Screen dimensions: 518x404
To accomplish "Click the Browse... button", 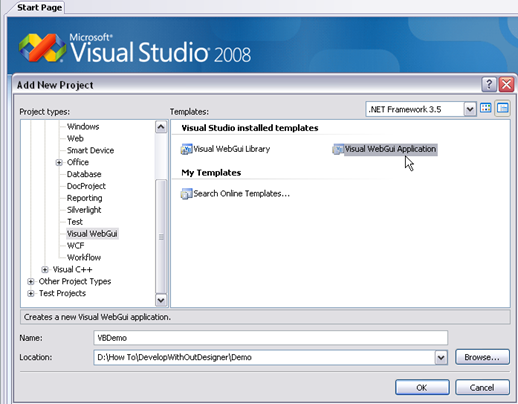I will [x=482, y=357].
